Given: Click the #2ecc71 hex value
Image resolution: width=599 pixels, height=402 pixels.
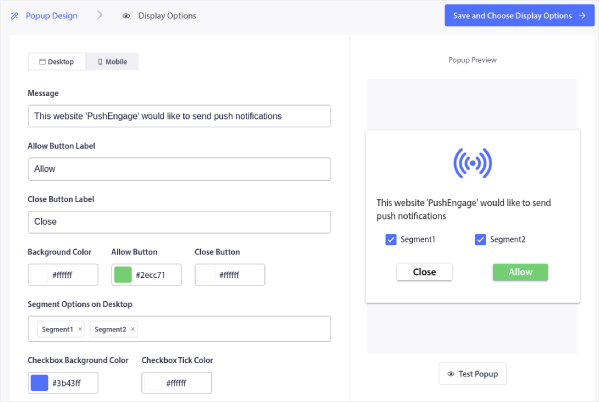Looking at the screenshot, I should coord(151,275).
